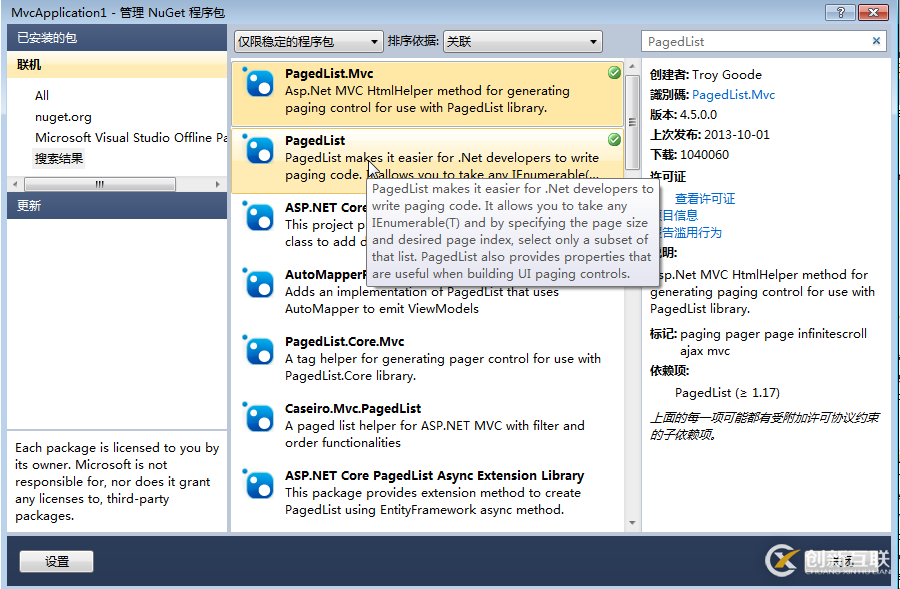Image resolution: width=900 pixels, height=589 pixels.
Task: Click the AutoMapper package icon
Action: click(258, 284)
